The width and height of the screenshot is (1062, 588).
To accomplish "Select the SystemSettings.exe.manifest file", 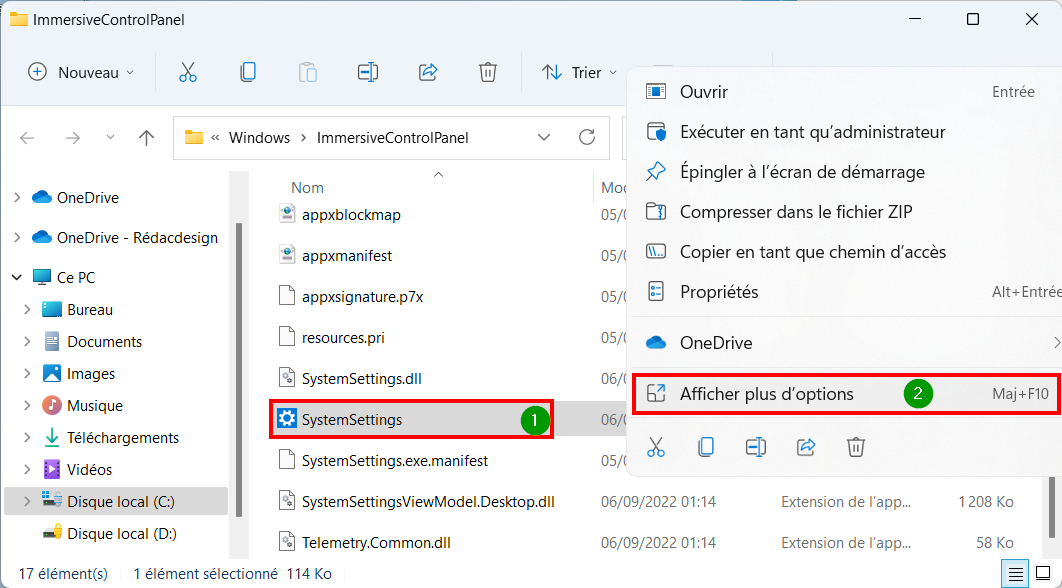I will 383,461.
